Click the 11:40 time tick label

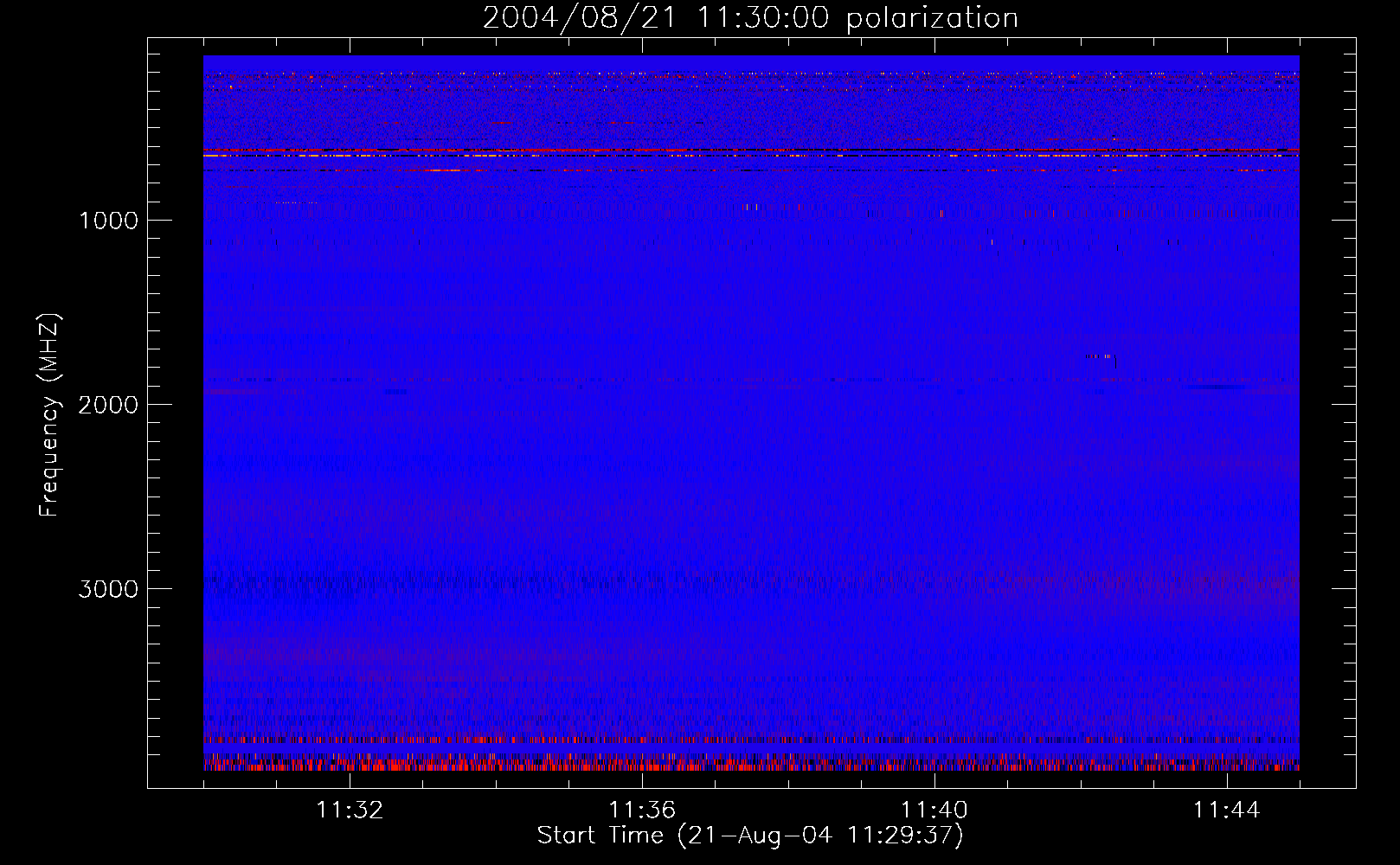[x=934, y=811]
